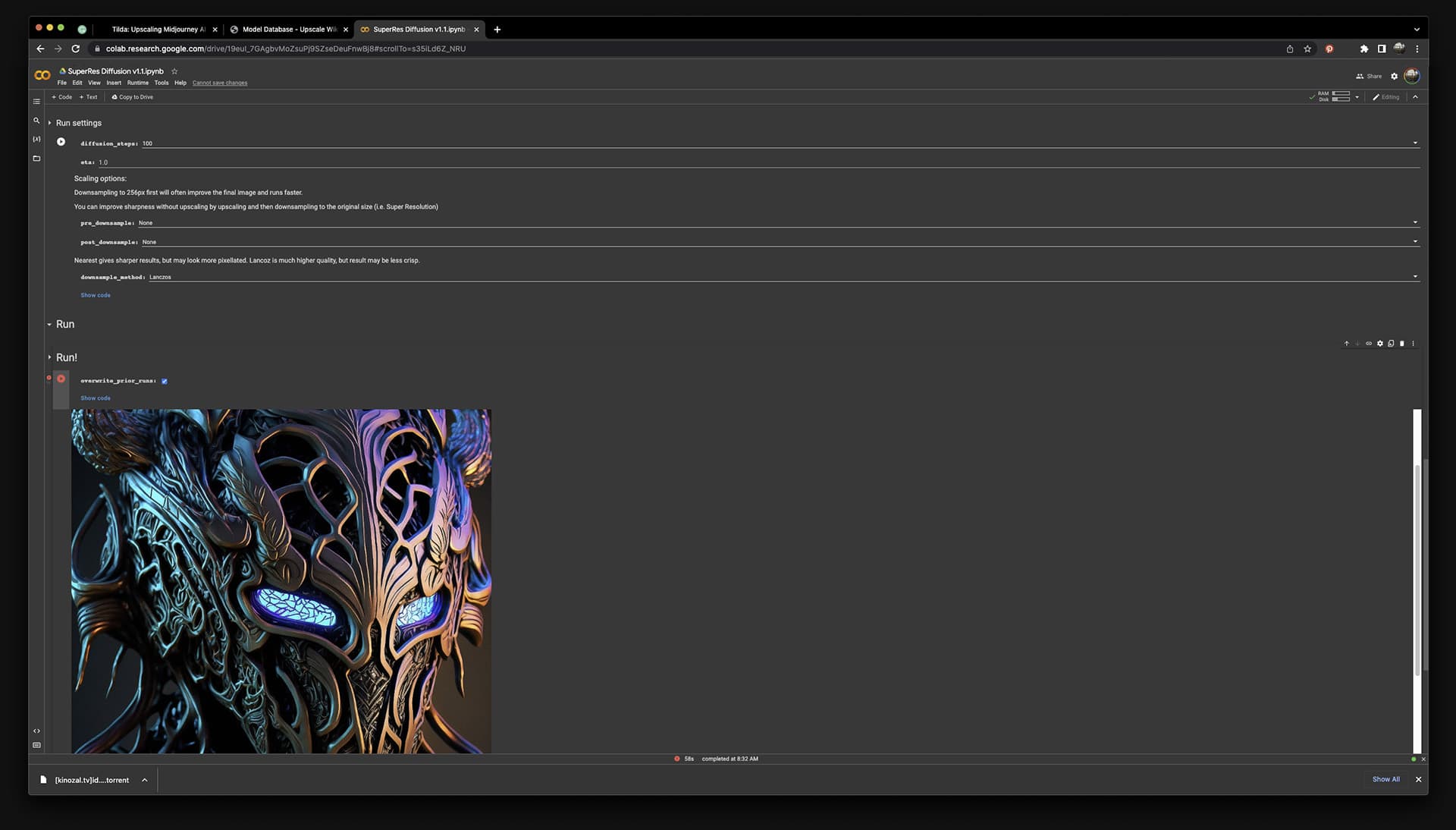Star the SuperRes Diffusion notebook

(x=174, y=71)
